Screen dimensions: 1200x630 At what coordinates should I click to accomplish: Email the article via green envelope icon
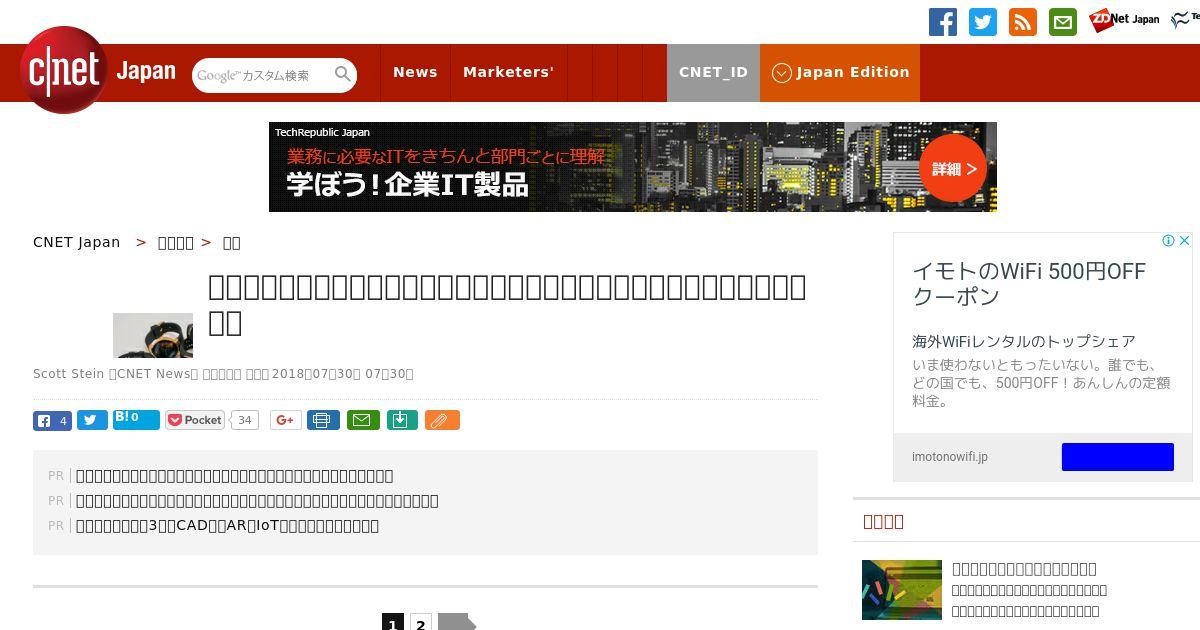coord(363,420)
